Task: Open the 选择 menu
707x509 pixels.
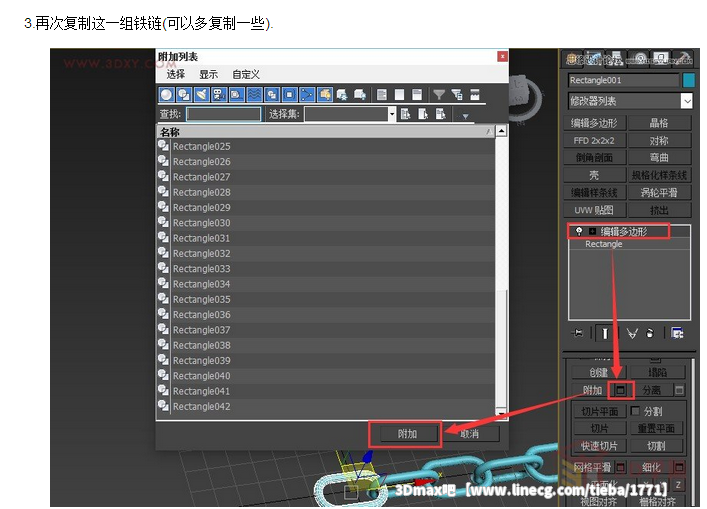Action: click(x=176, y=74)
